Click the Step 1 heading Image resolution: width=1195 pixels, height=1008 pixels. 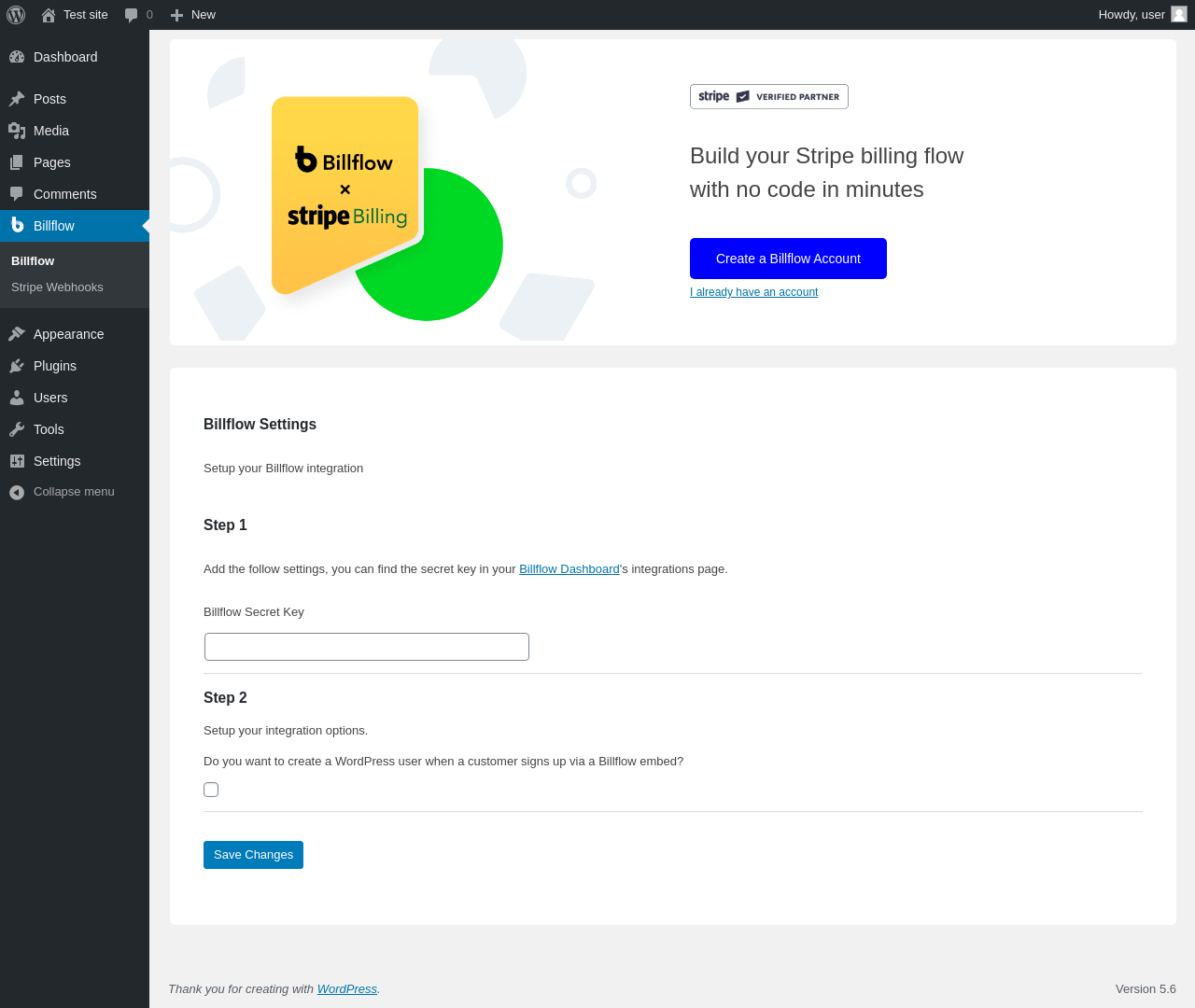point(225,525)
